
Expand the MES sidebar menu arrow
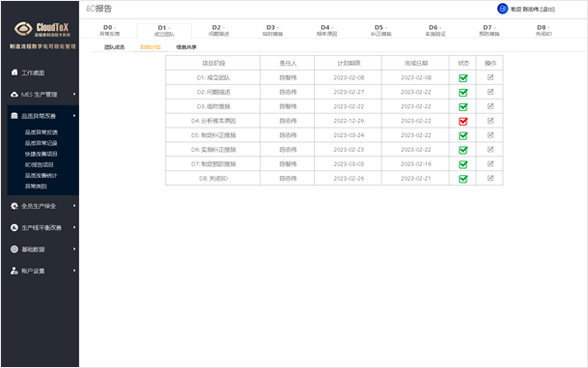pos(74,94)
